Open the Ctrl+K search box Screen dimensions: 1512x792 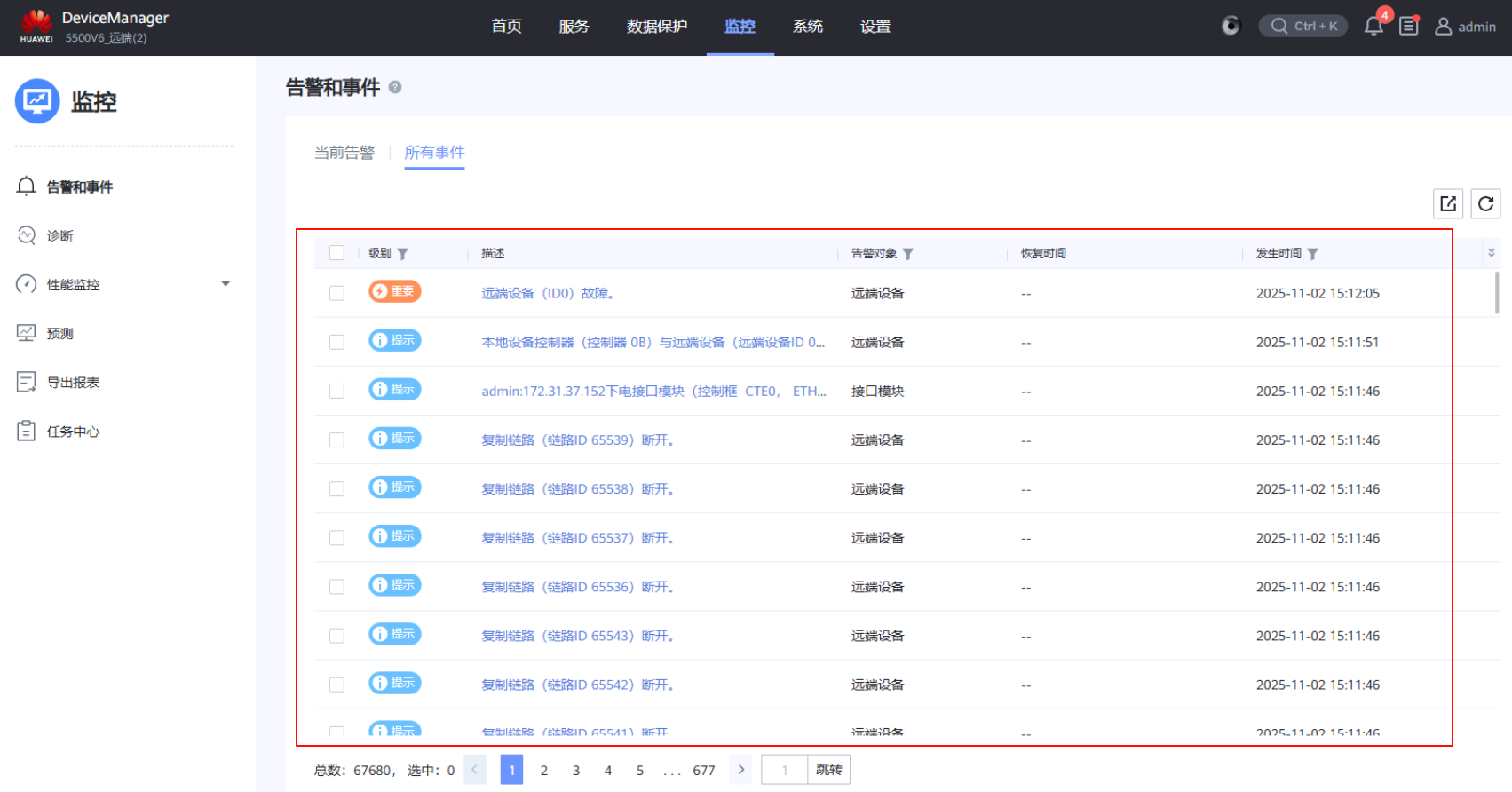tap(1302, 27)
